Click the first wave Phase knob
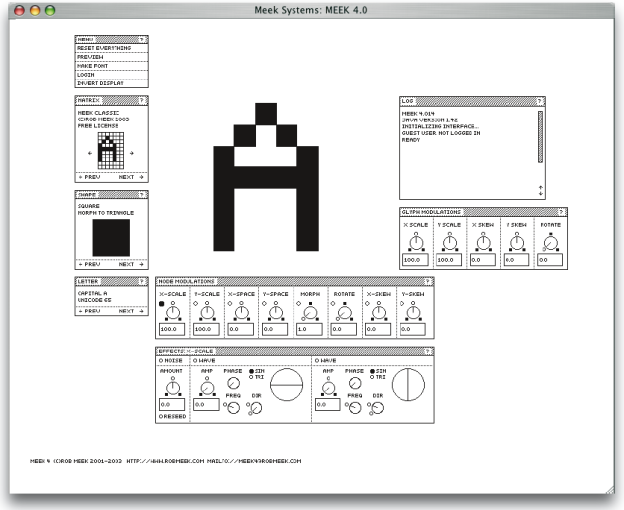Viewport: 624px width, 510px height. tap(233, 383)
